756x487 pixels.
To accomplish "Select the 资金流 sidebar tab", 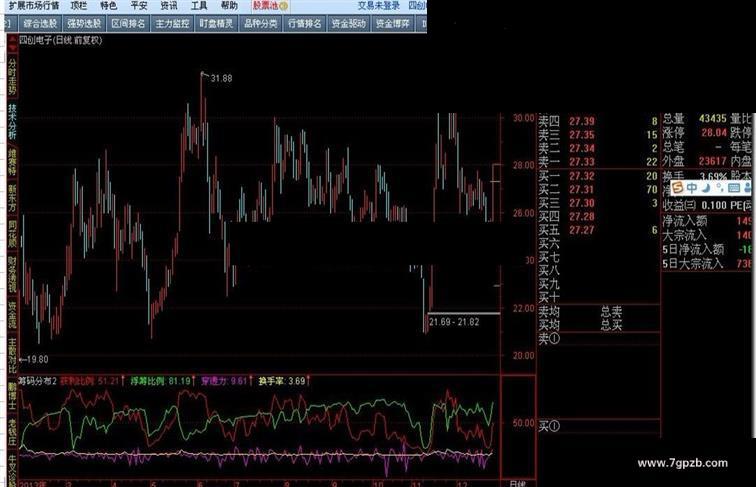I will tap(12, 315).
